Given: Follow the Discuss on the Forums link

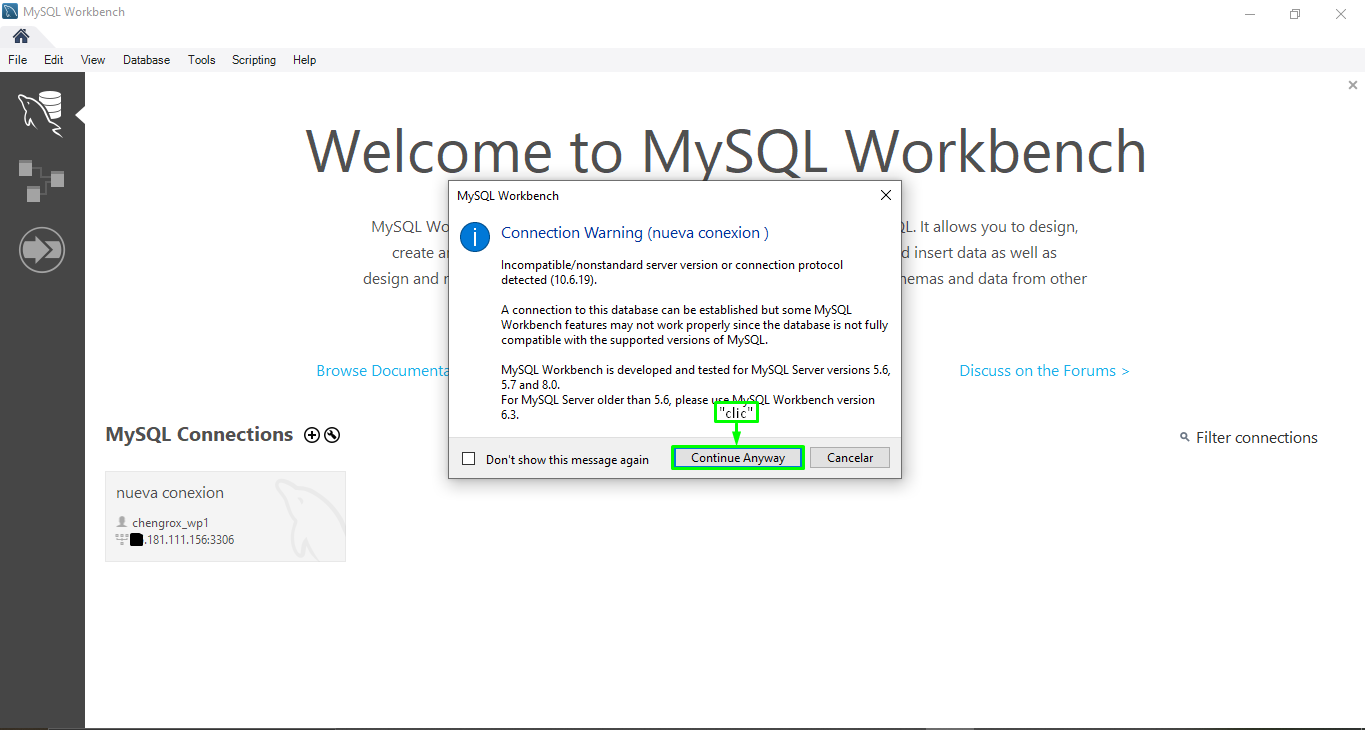Looking at the screenshot, I should pos(1043,371).
